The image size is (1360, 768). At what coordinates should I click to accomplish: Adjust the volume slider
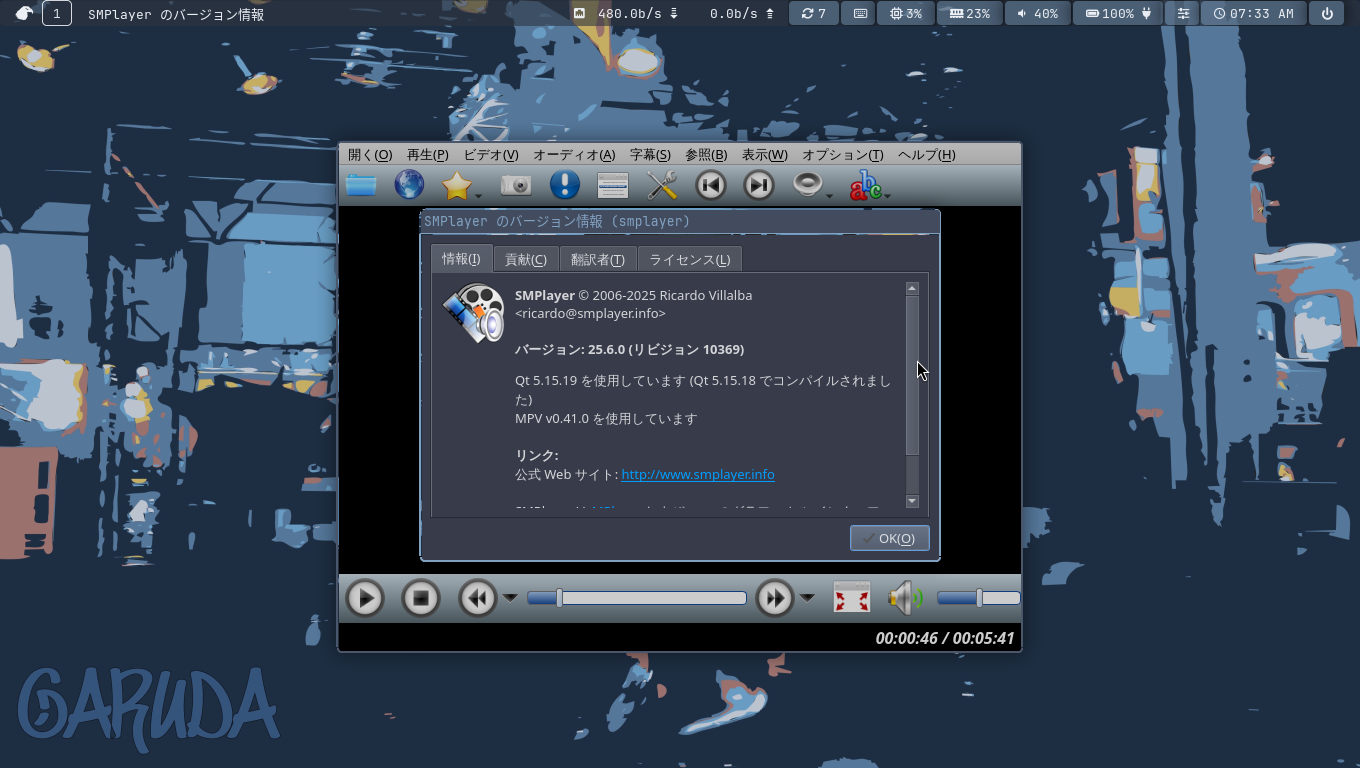coord(978,598)
